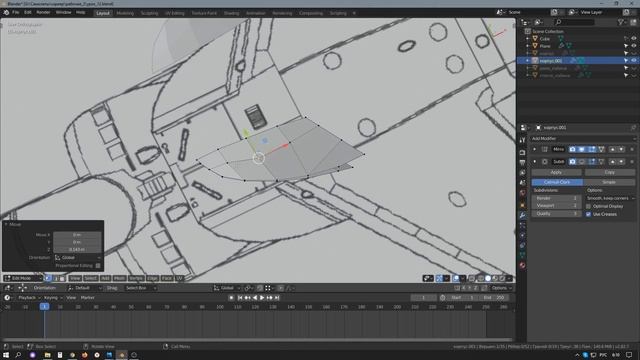Image resolution: width=640 pixels, height=360 pixels.
Task: Open Move panel Orientation Global dropdown
Action: coord(78,258)
